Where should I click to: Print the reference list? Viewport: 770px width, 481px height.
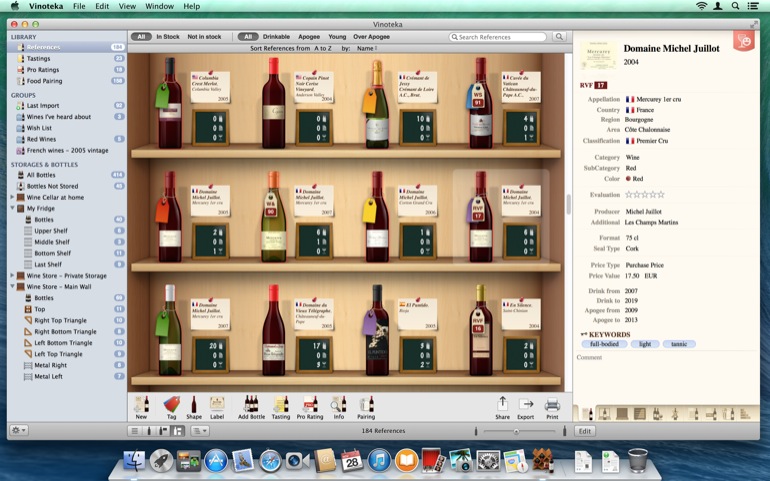click(x=552, y=408)
